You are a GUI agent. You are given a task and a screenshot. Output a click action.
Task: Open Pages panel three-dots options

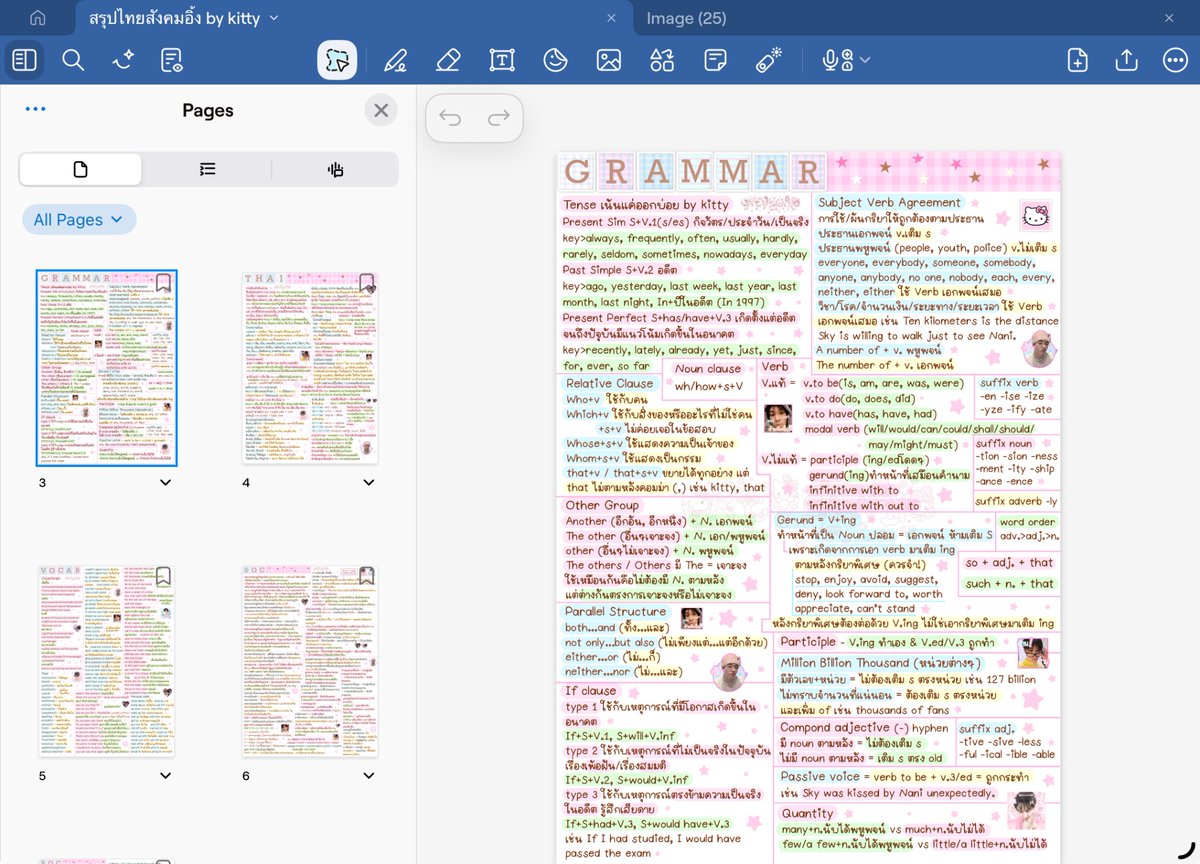coord(35,110)
